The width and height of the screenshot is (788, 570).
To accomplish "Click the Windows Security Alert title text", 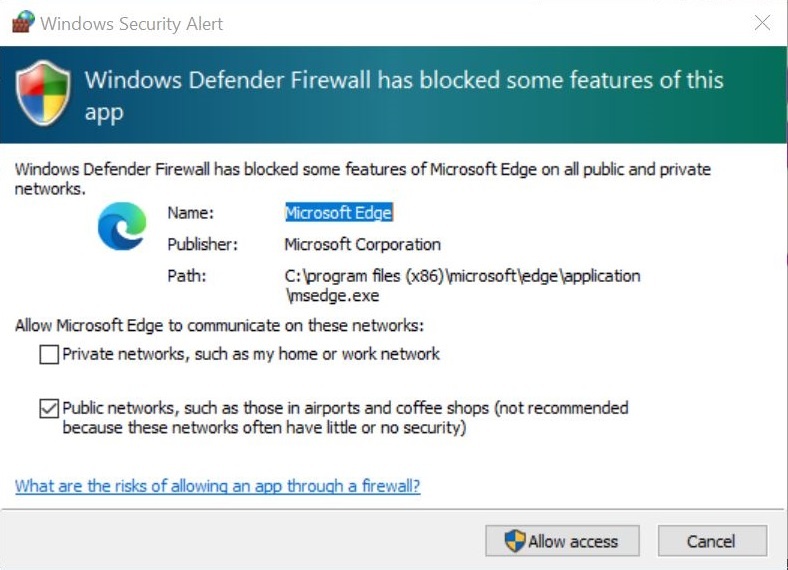I will click(x=131, y=23).
